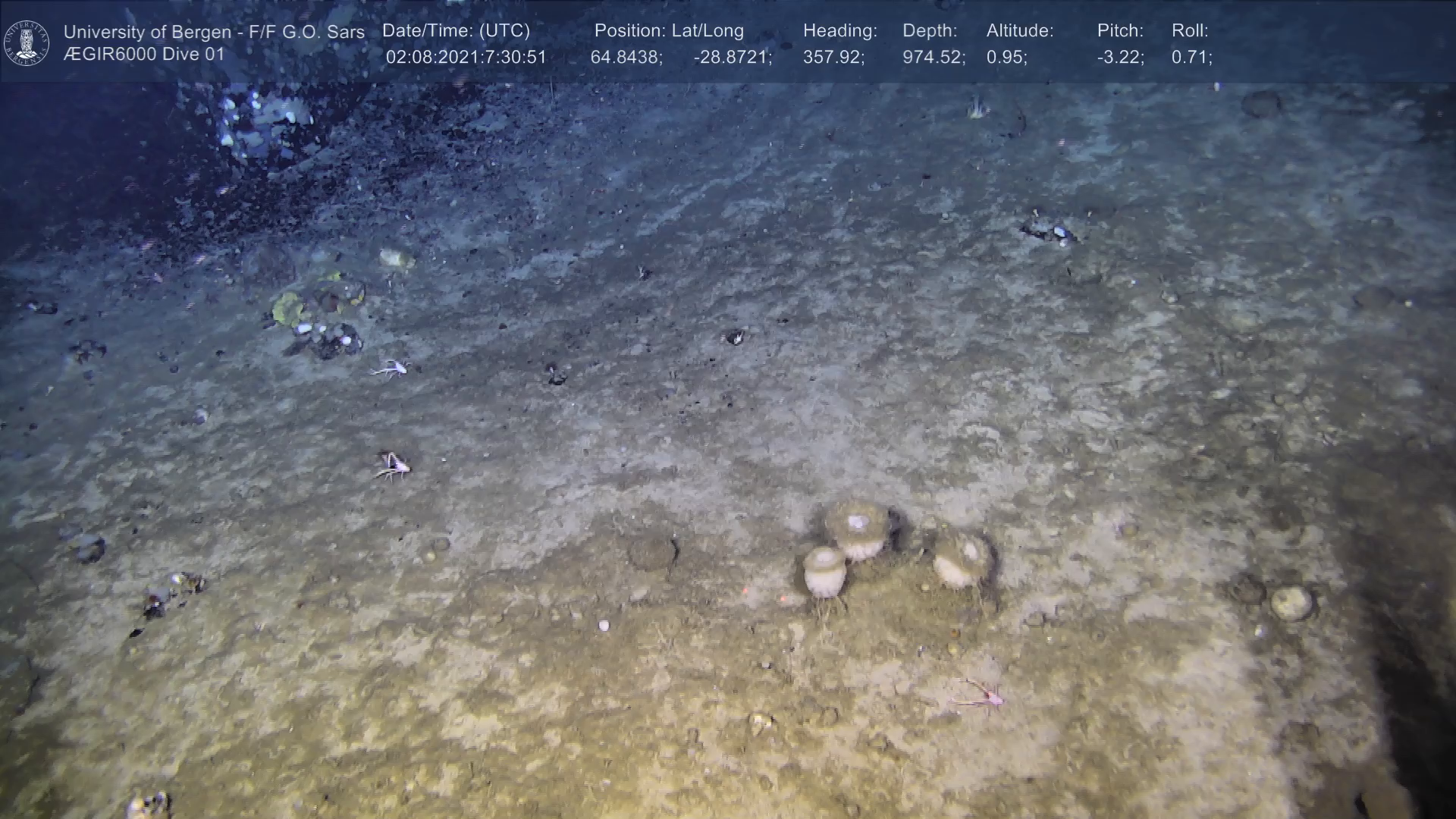
Task: Select the pitch value -3.22
Action: (1120, 58)
